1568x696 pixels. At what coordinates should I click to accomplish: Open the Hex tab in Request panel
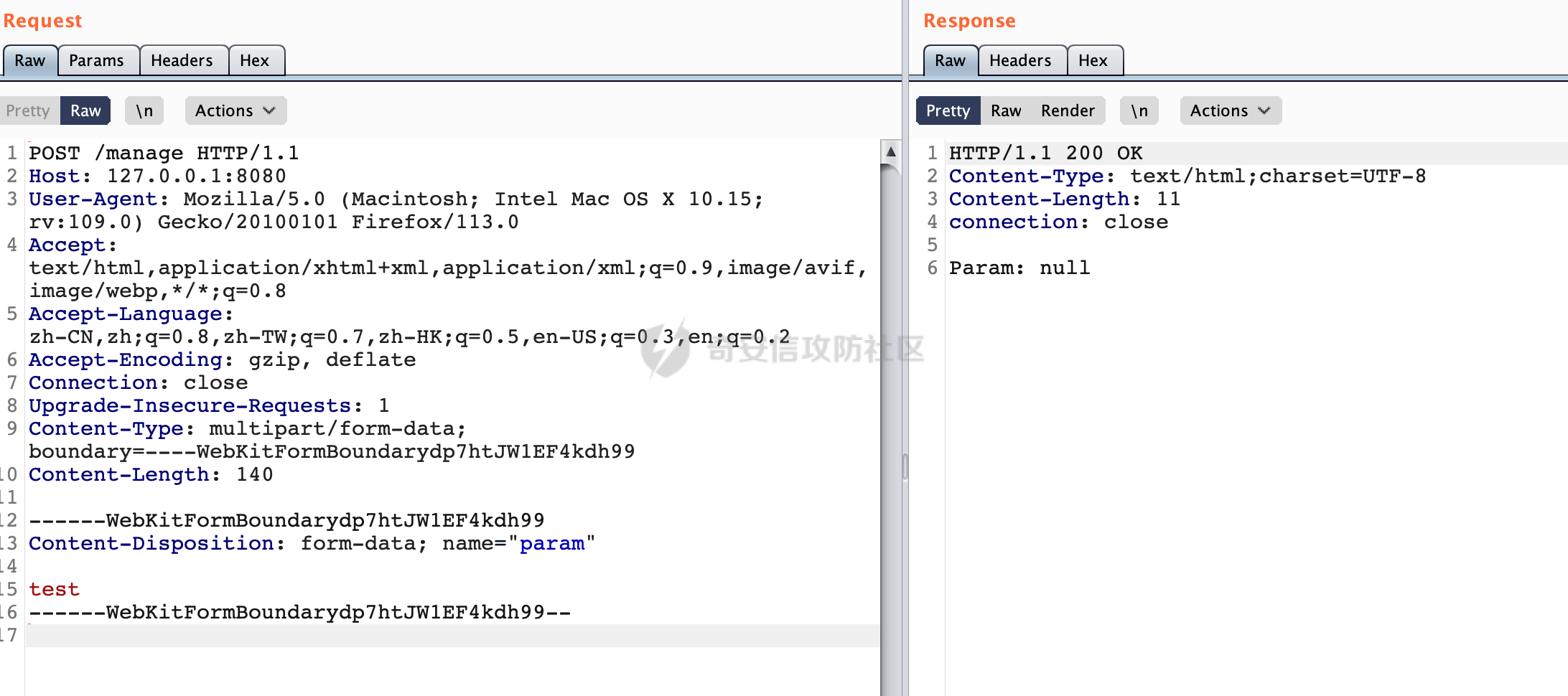255,60
